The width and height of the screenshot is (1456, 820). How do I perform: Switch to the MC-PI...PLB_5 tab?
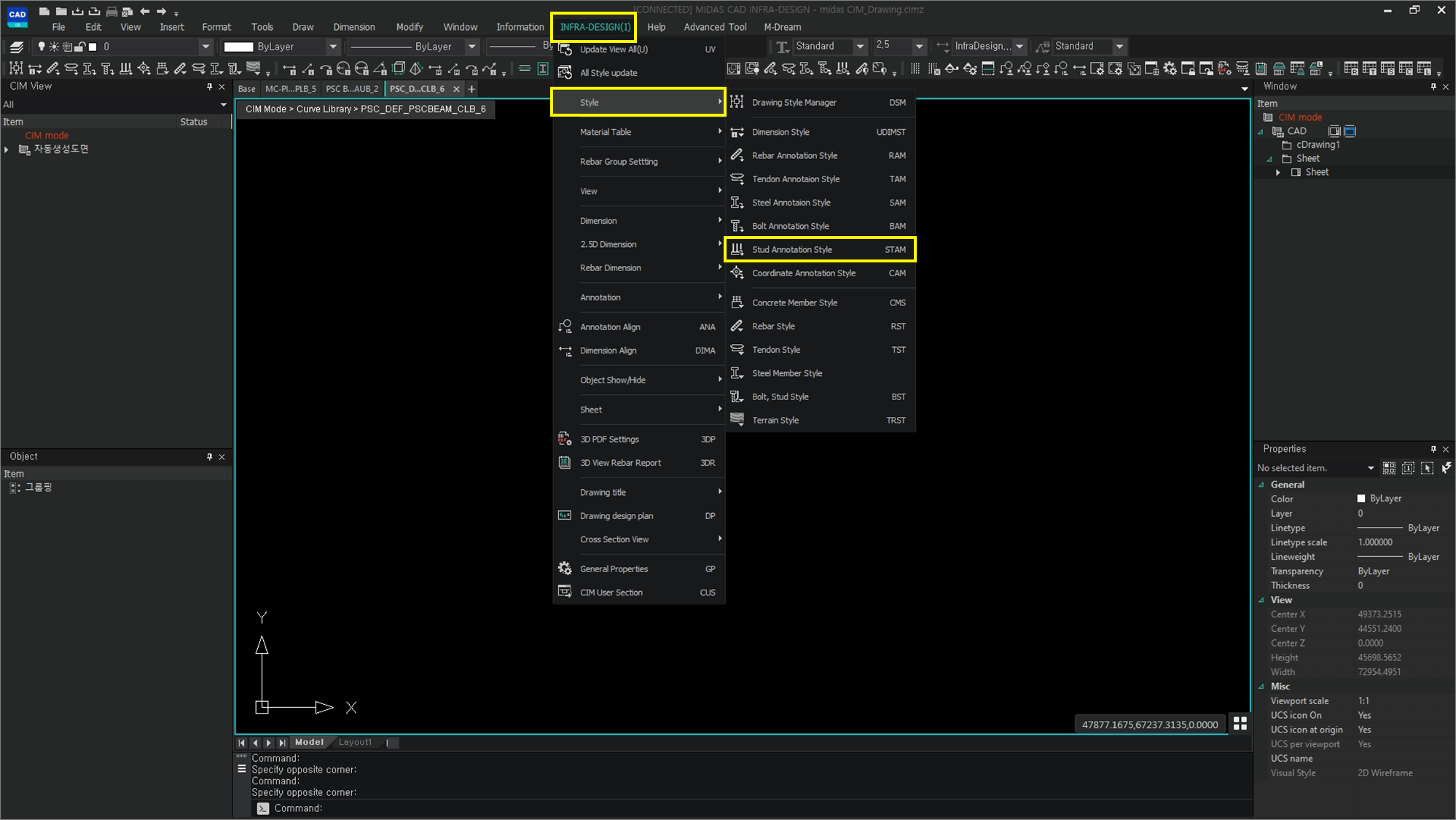coord(291,89)
